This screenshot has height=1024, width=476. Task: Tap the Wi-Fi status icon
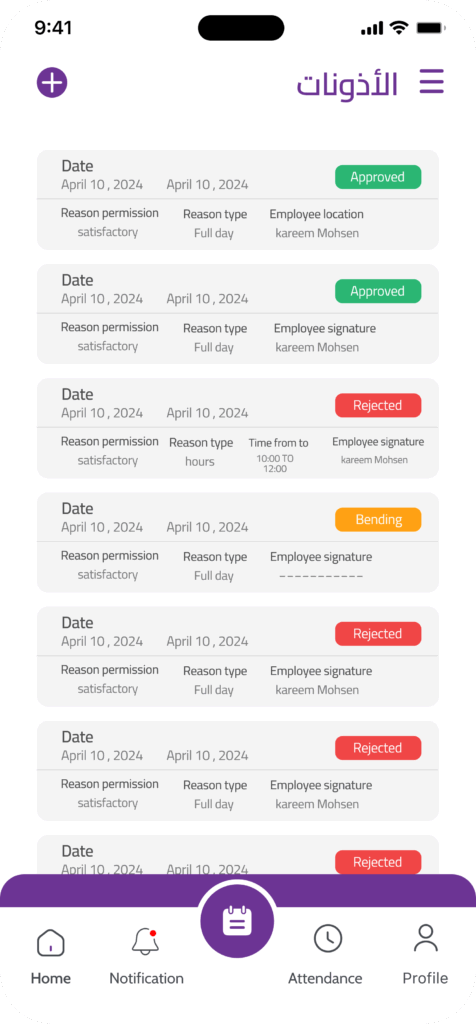click(398, 28)
